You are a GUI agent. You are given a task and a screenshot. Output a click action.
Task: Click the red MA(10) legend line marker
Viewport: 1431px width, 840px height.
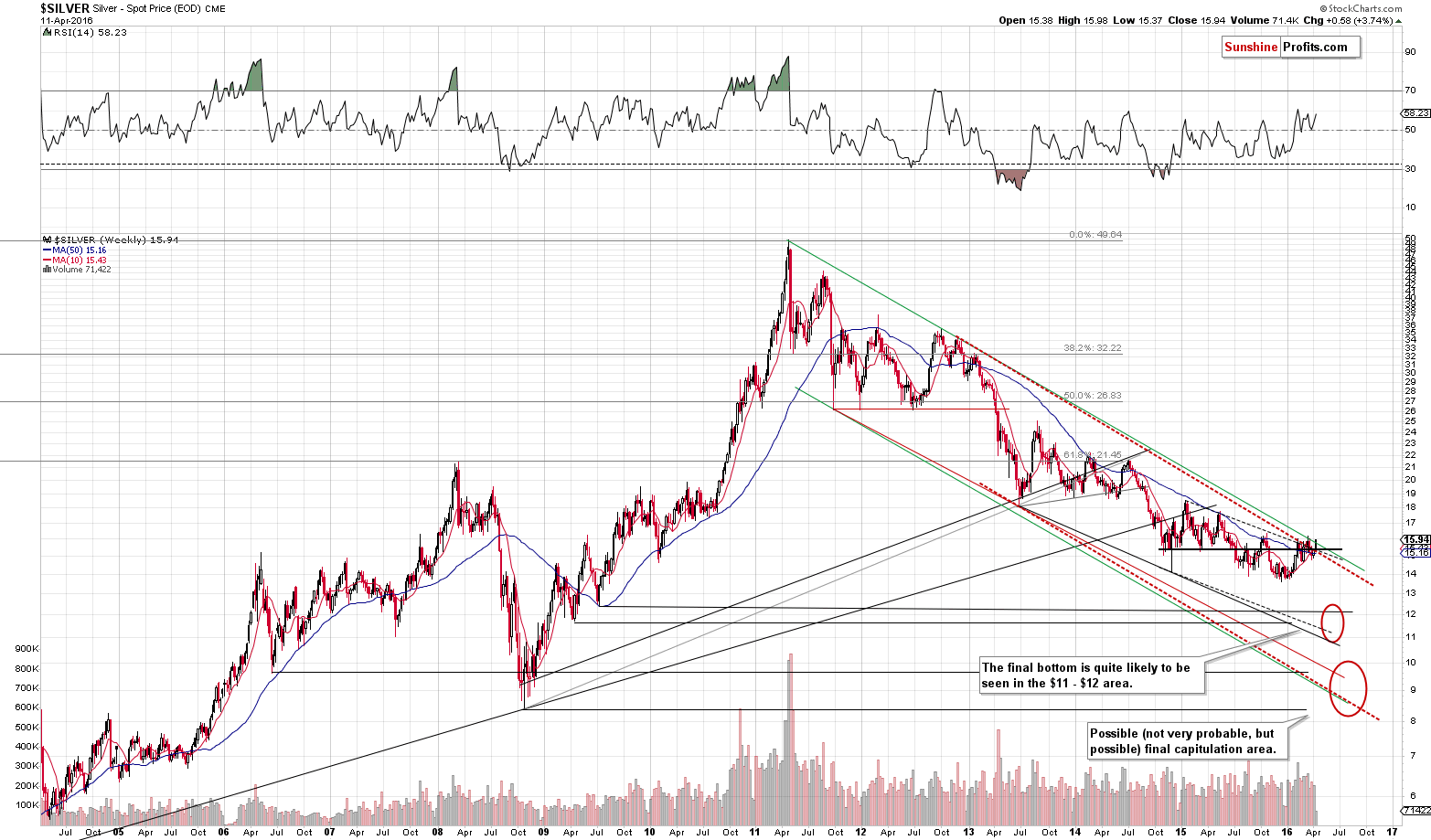click(47, 260)
